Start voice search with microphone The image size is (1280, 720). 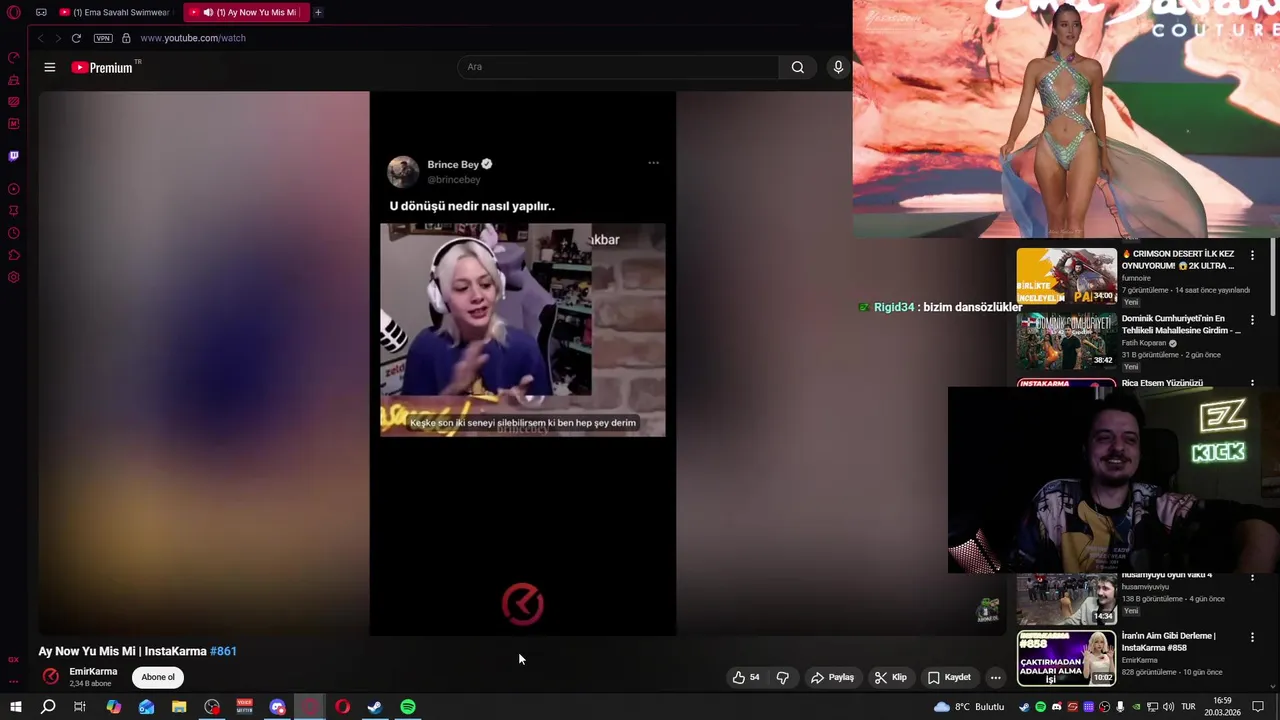point(838,67)
